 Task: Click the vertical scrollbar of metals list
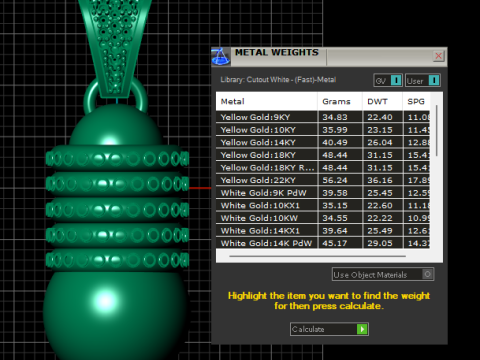436,130
